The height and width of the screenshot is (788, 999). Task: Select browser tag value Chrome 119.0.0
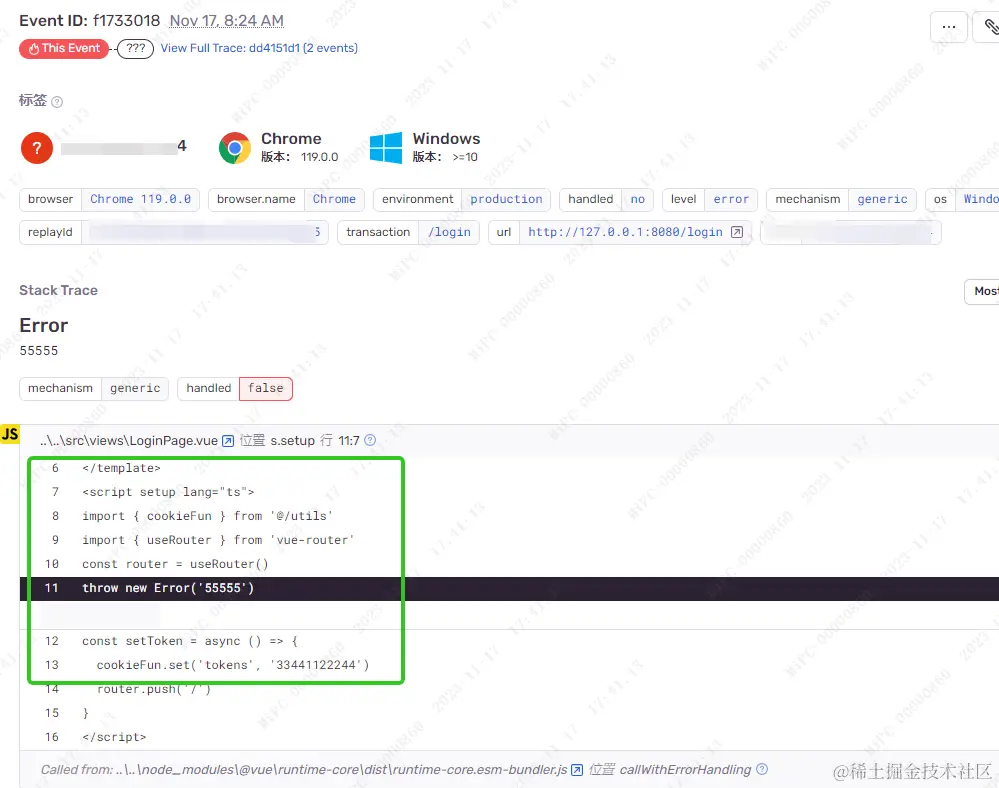click(x=140, y=199)
